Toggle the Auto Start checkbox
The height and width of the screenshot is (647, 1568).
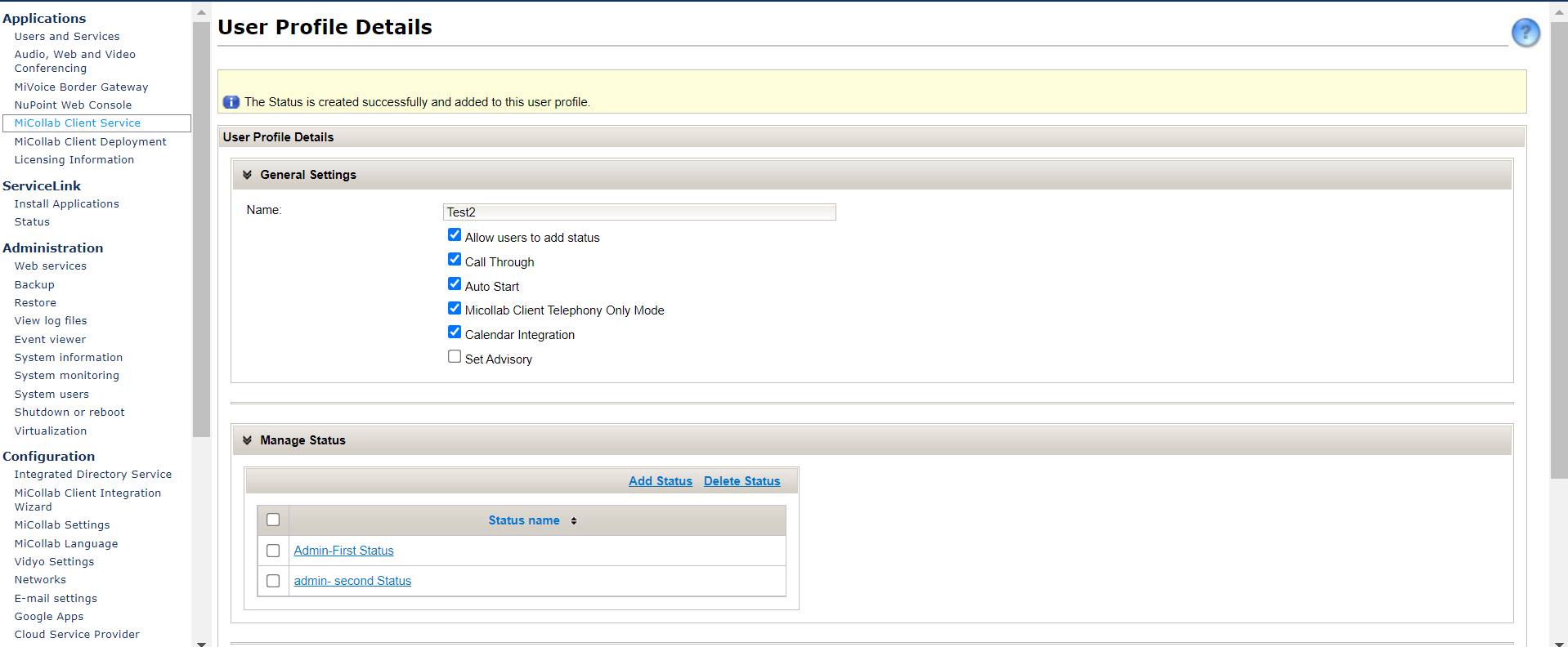(x=455, y=284)
